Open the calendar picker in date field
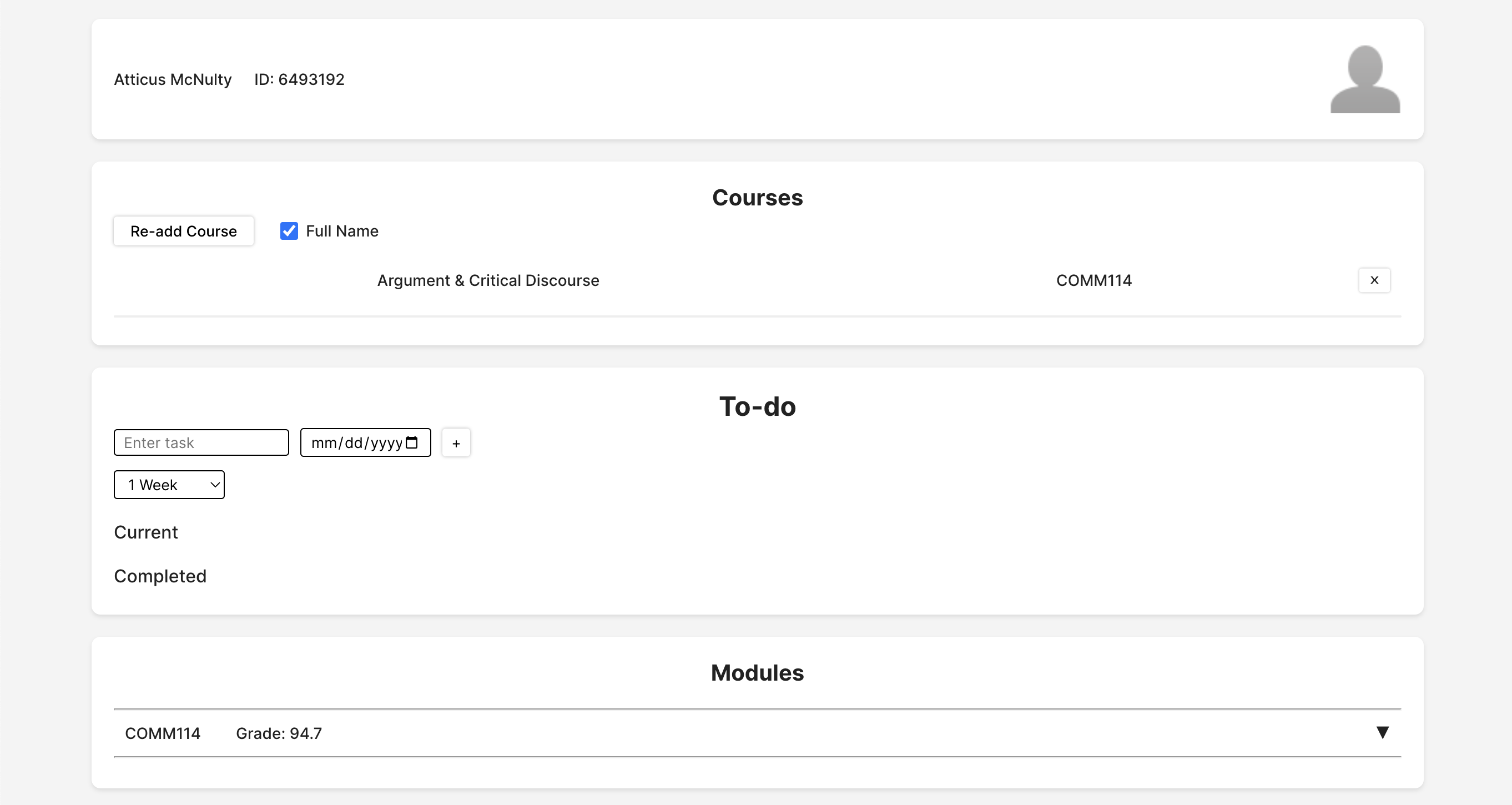The height and width of the screenshot is (805, 1512). (x=412, y=442)
